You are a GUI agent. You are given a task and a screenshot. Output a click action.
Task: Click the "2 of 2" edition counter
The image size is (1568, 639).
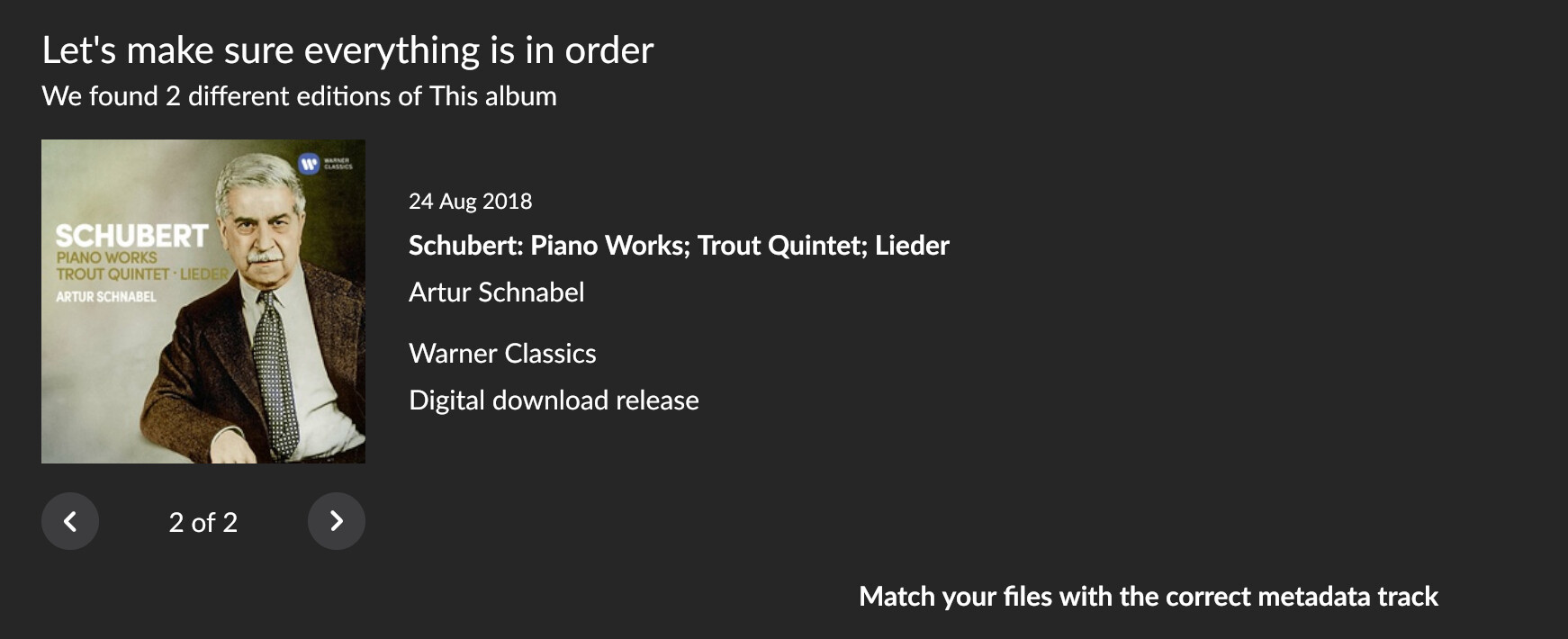tap(203, 522)
